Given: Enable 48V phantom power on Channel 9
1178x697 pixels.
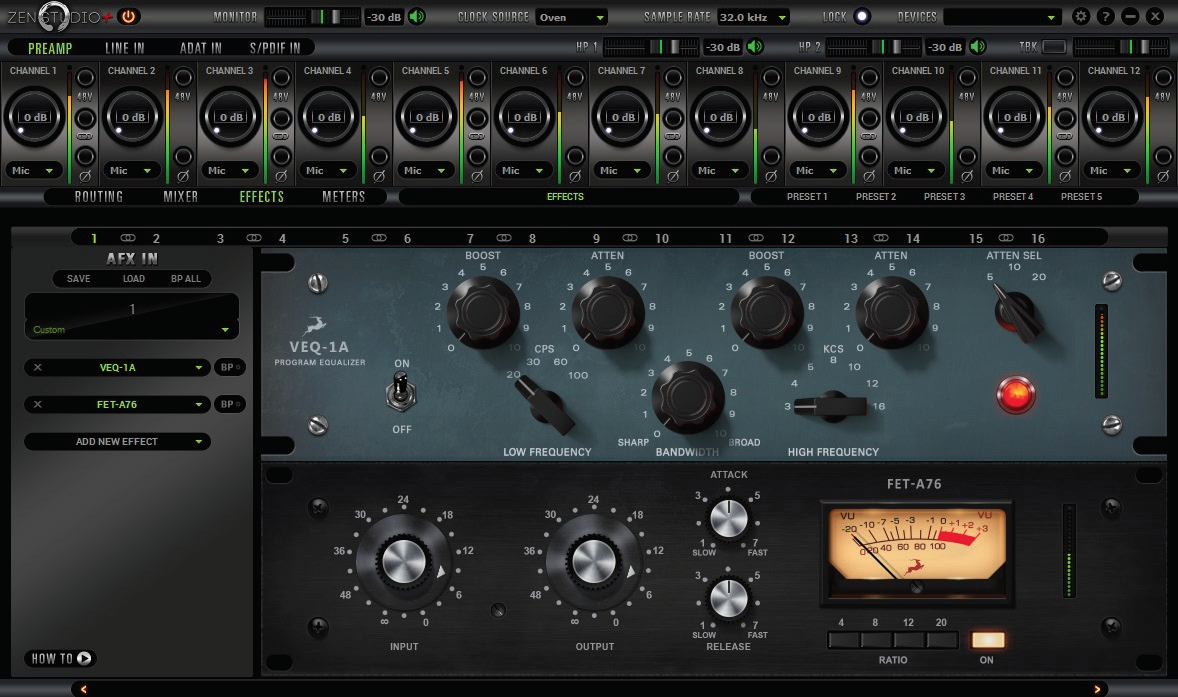Looking at the screenshot, I should 869,77.
